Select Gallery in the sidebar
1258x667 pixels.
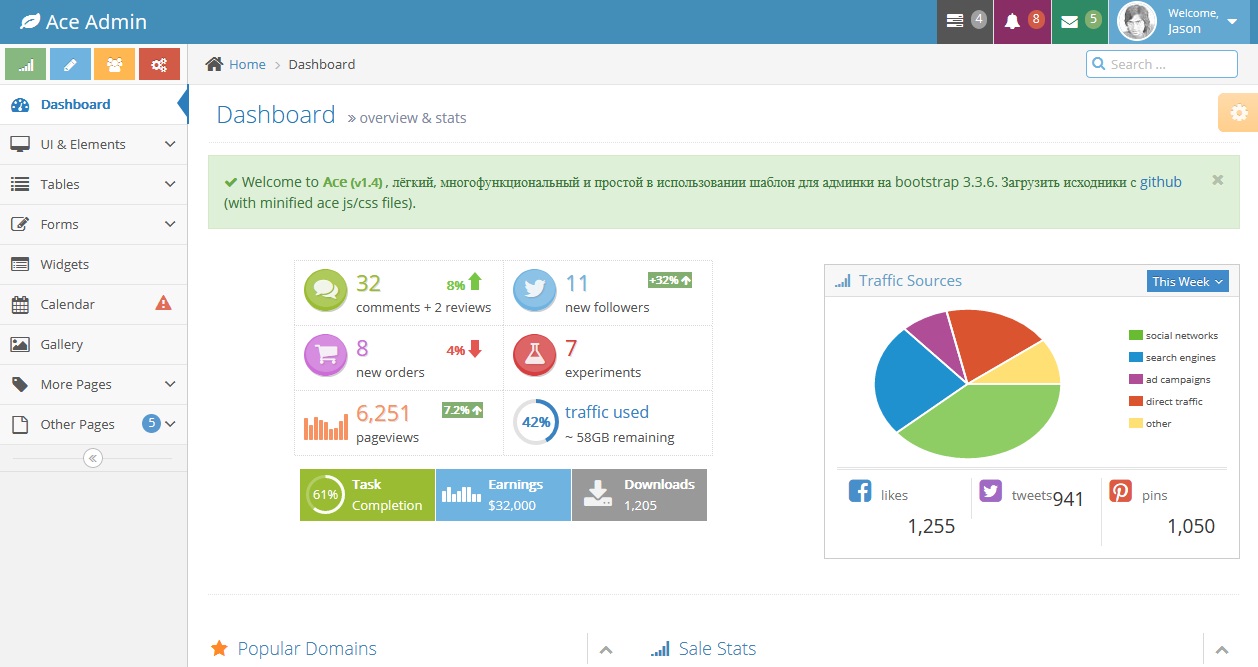click(x=62, y=344)
